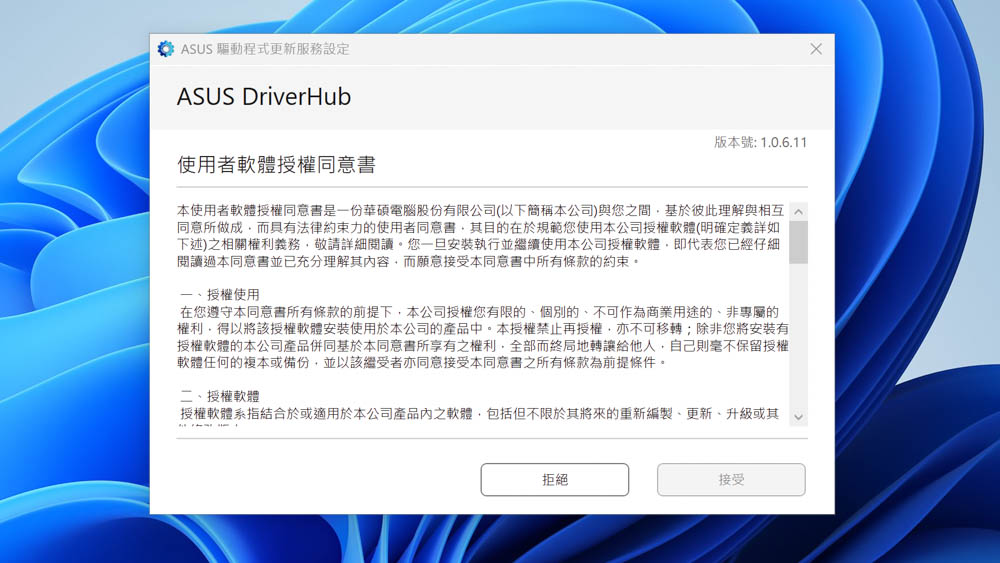This screenshot has height=563, width=1000.
Task: Click the 二、授權軟體 section title
Action: [x=220, y=397]
